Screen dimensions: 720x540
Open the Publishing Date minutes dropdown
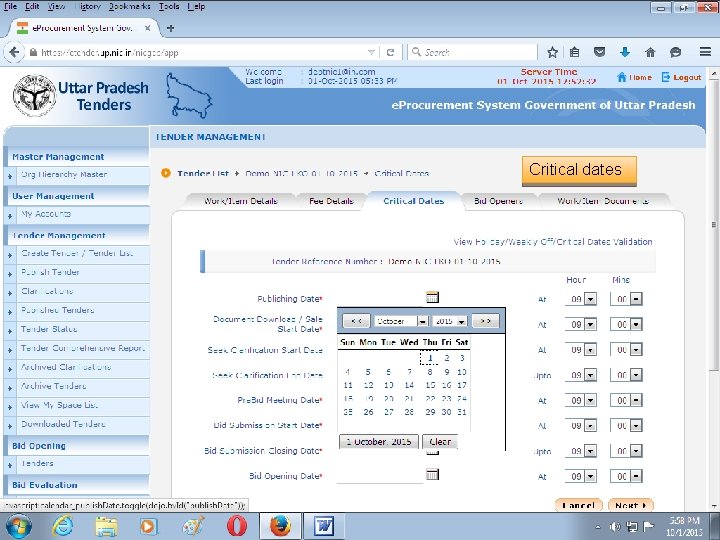click(626, 299)
